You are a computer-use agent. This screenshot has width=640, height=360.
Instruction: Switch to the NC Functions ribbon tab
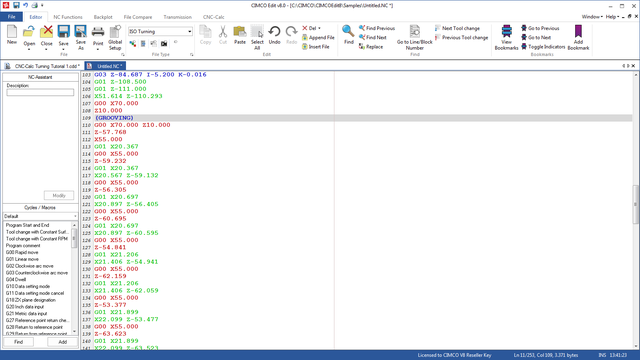(68, 17)
